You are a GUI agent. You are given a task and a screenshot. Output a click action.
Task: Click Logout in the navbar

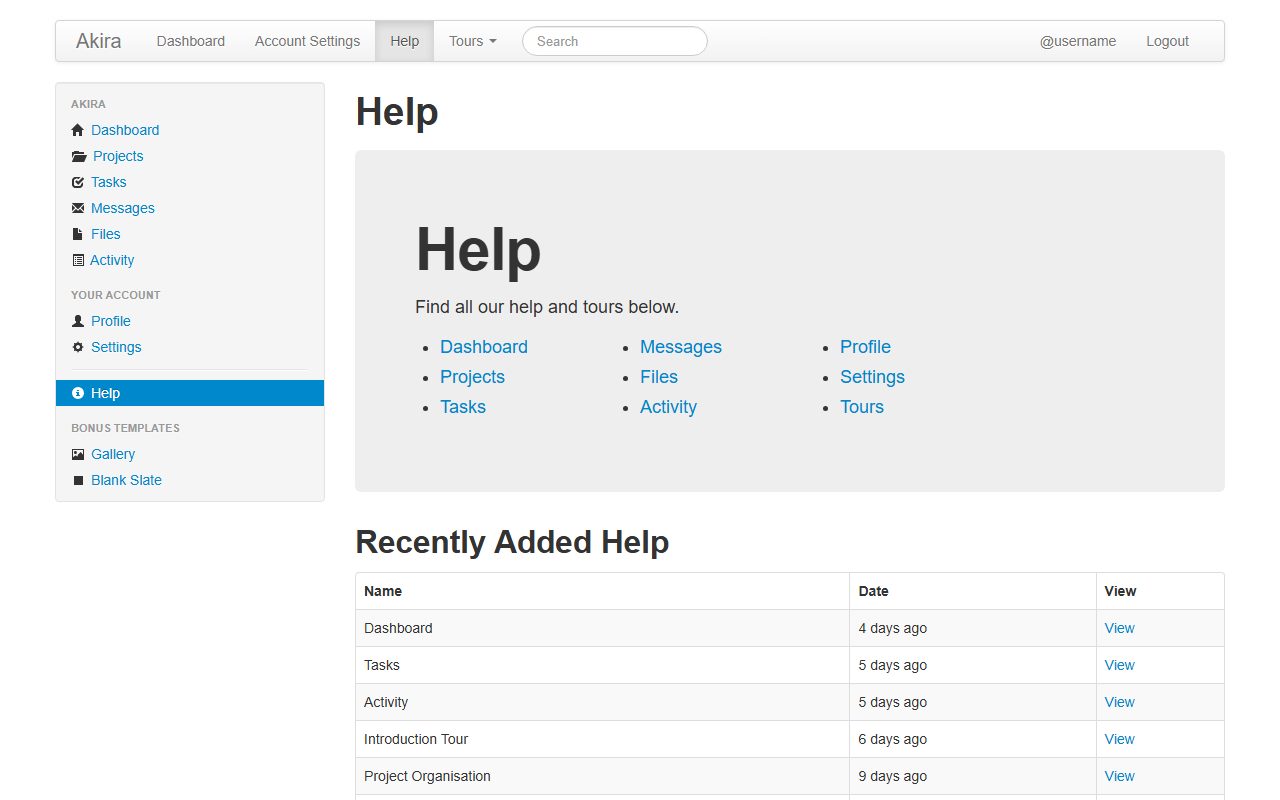(1167, 41)
